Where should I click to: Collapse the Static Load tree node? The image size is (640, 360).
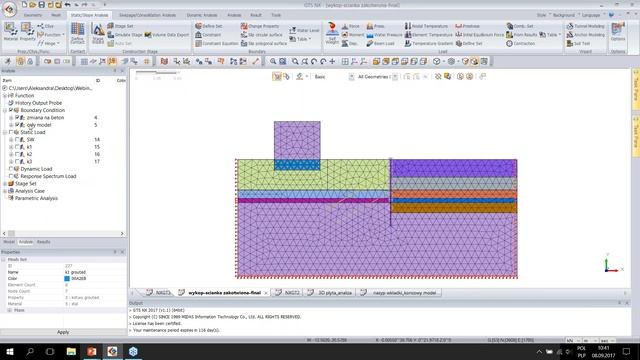point(5,132)
